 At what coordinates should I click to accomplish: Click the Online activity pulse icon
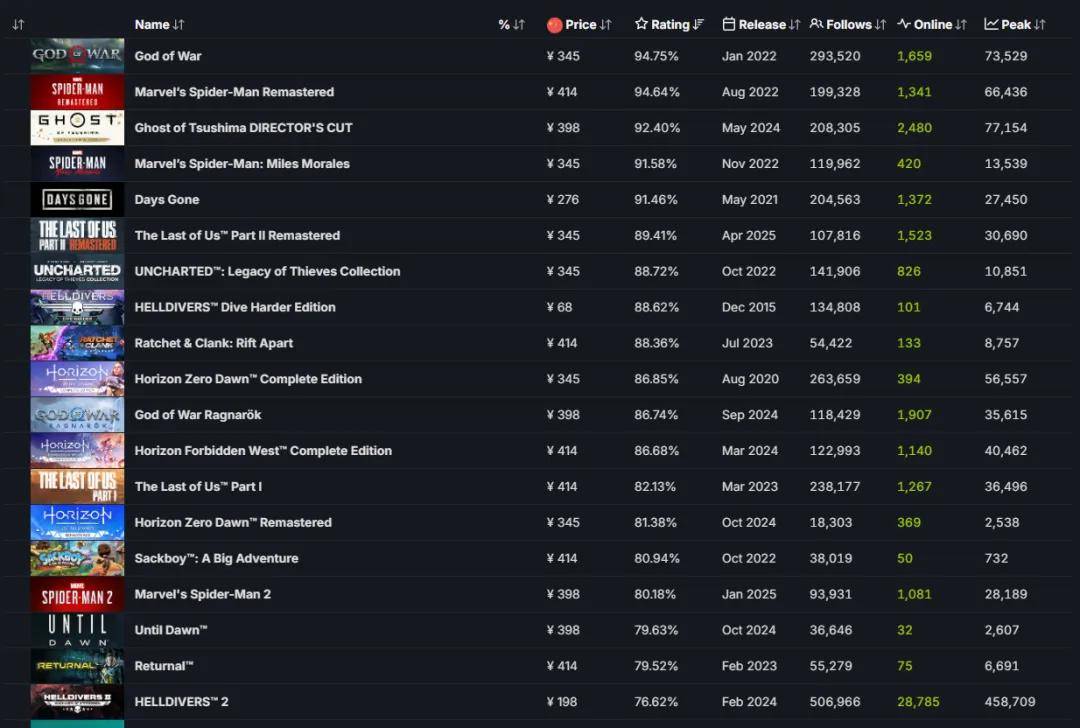pyautogui.click(x=904, y=24)
